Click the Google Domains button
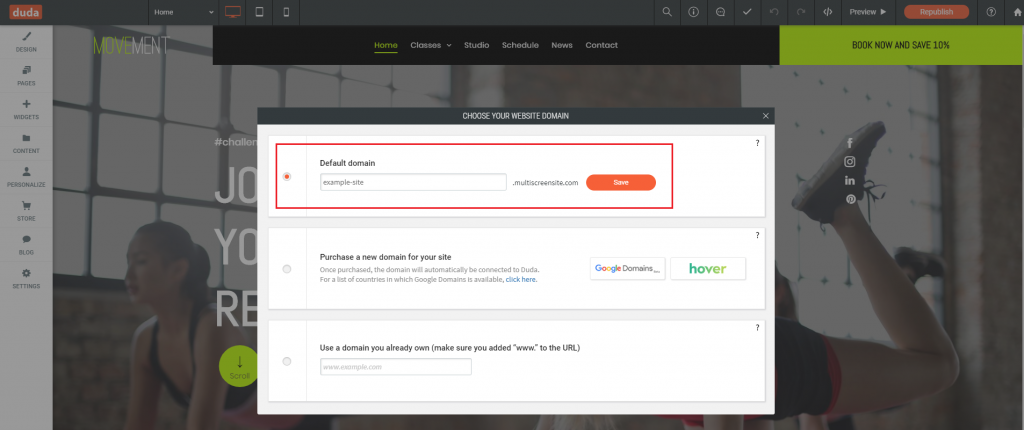The width and height of the screenshot is (1024, 430). pyautogui.click(x=628, y=269)
